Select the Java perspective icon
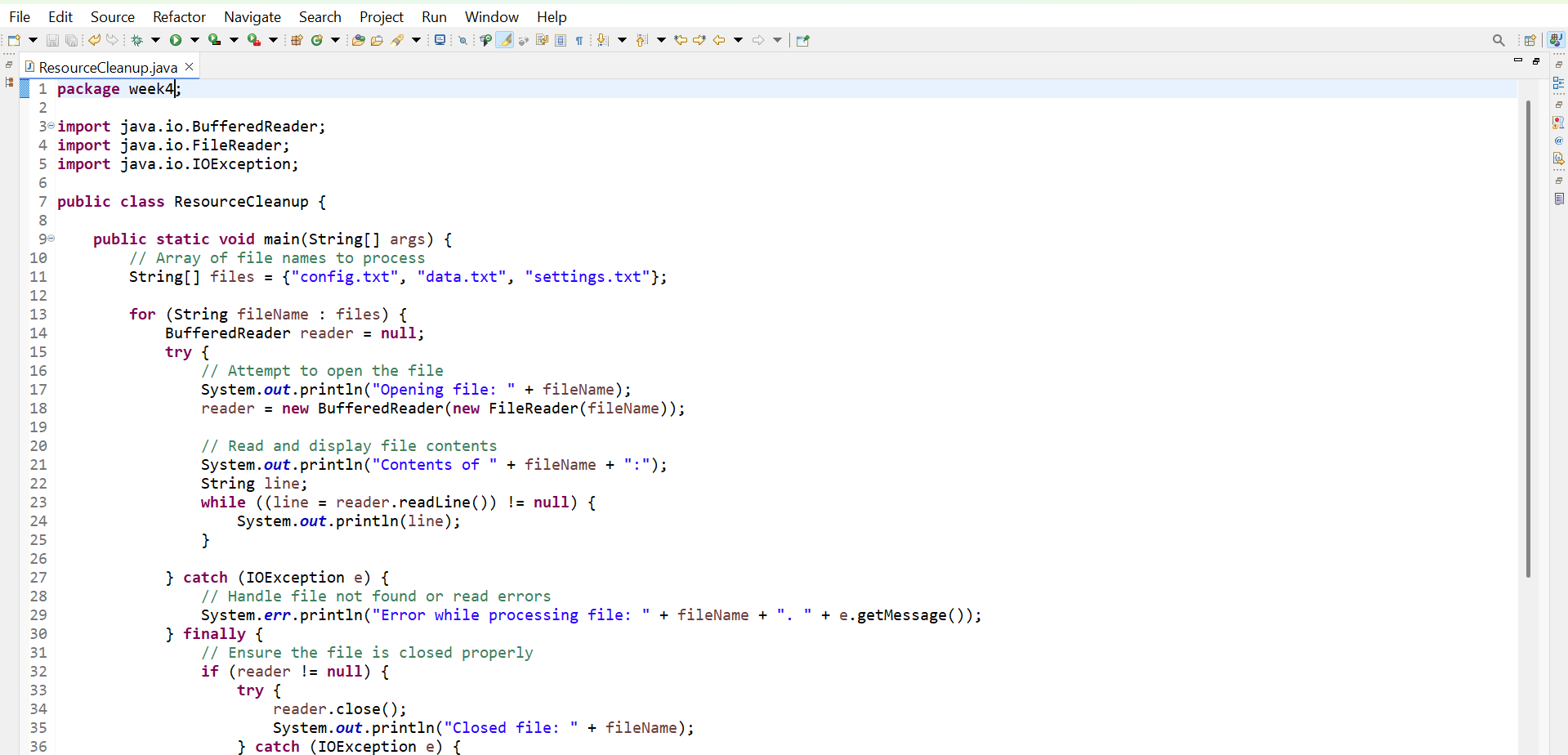The width and height of the screenshot is (1568, 755). click(x=1557, y=39)
